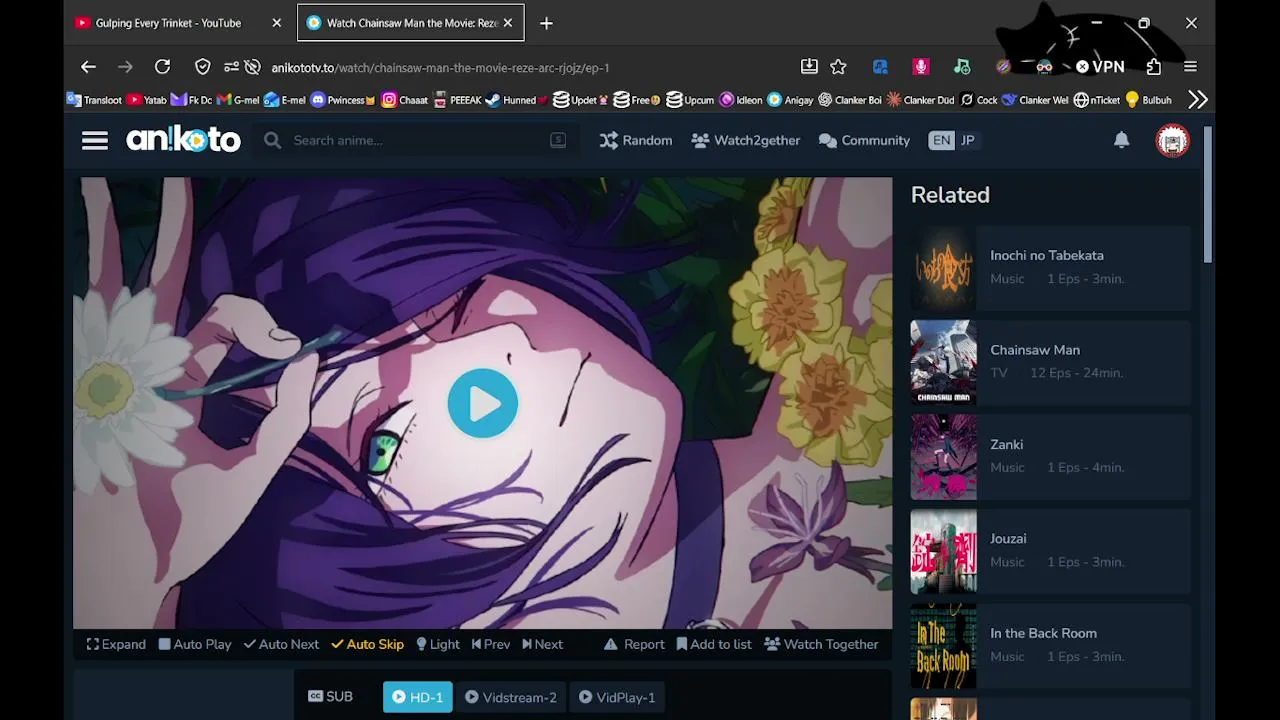Viewport: 1280px width, 720px height.
Task: Click the install/download page icon in address bar
Action: 809,67
